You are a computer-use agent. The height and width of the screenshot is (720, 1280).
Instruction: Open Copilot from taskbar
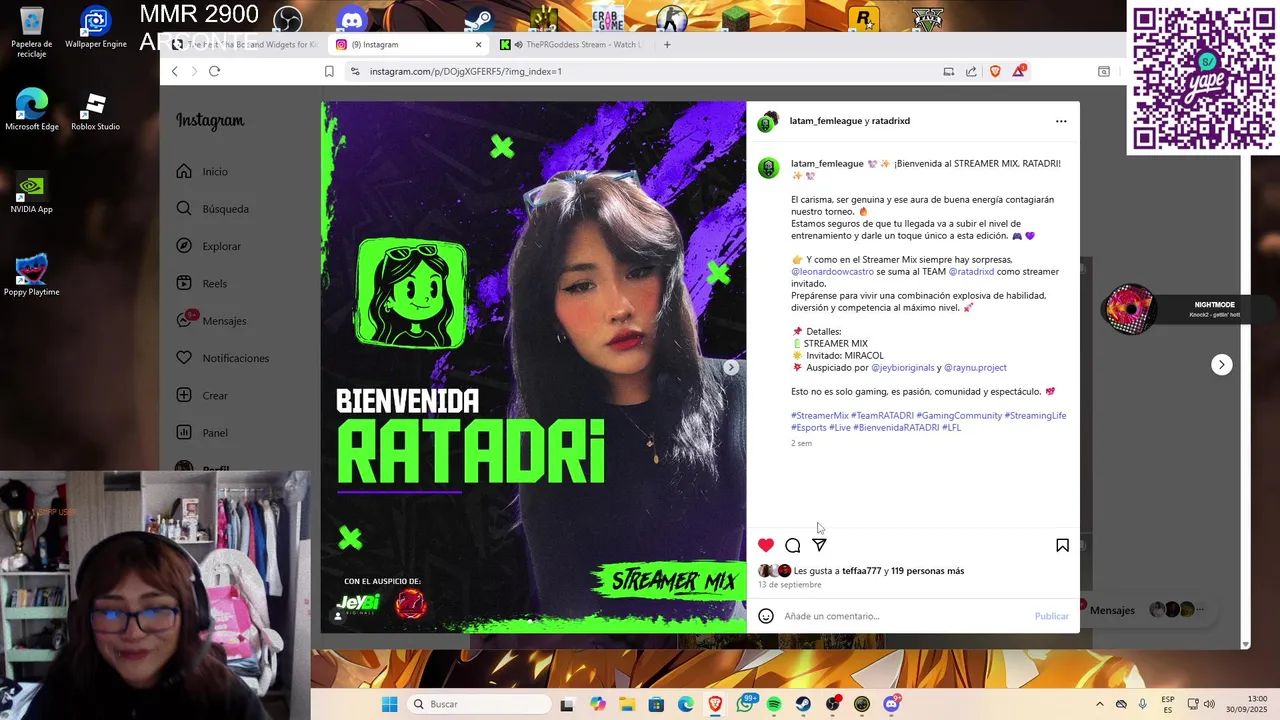(x=598, y=704)
